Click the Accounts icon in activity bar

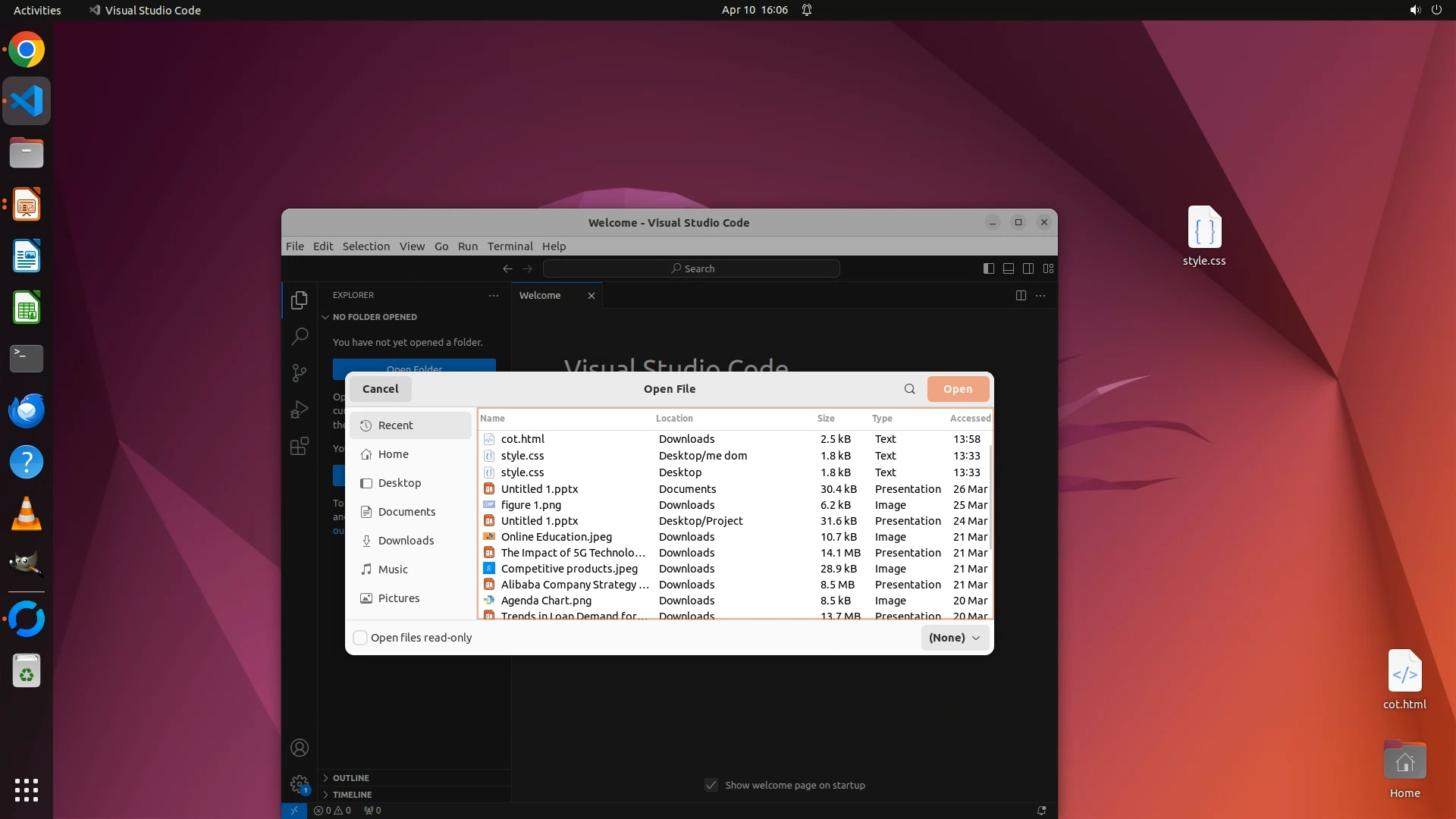pos(300,748)
